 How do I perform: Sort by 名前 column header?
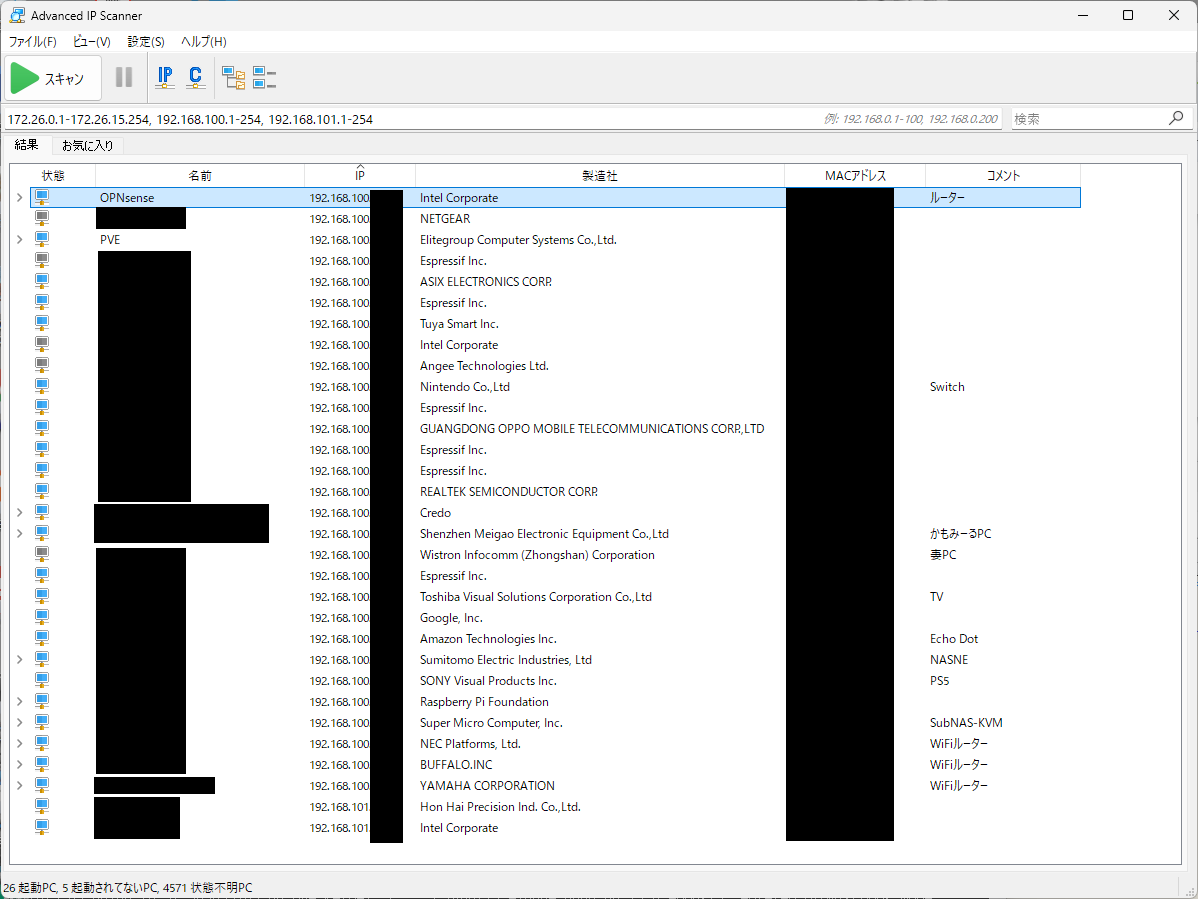200,176
